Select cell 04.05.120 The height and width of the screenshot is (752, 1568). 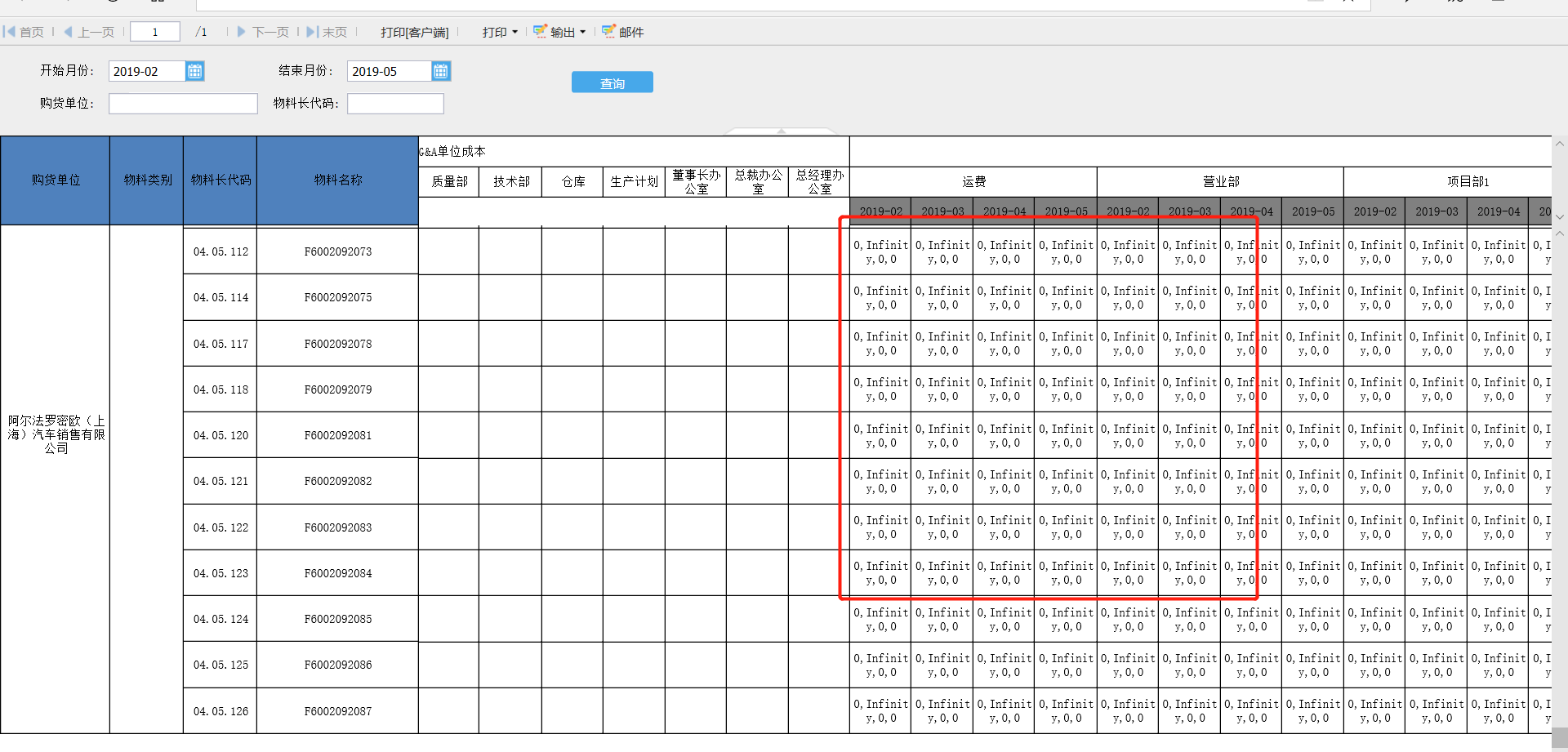tap(220, 435)
